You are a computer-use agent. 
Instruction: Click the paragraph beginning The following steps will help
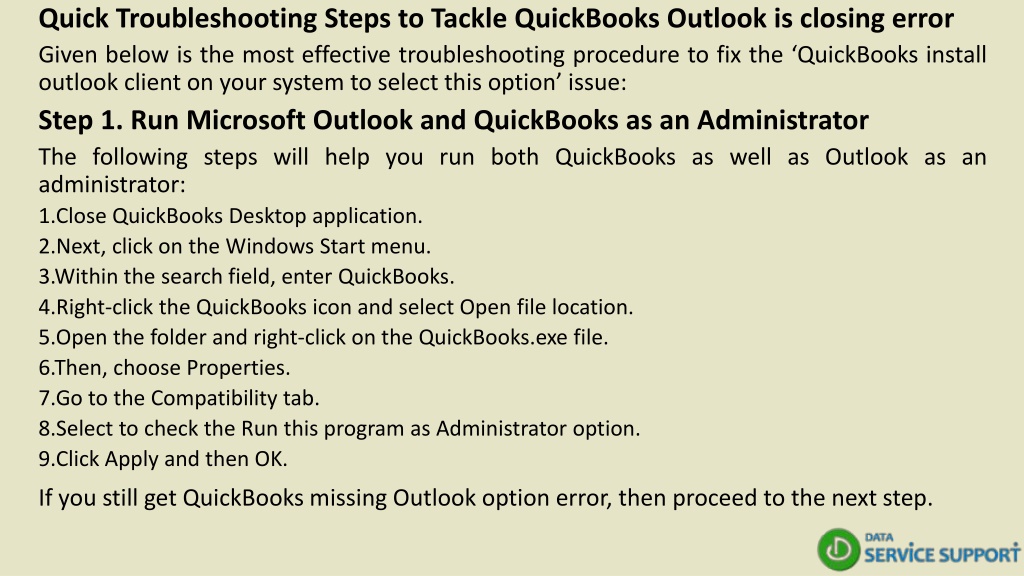click(x=512, y=170)
